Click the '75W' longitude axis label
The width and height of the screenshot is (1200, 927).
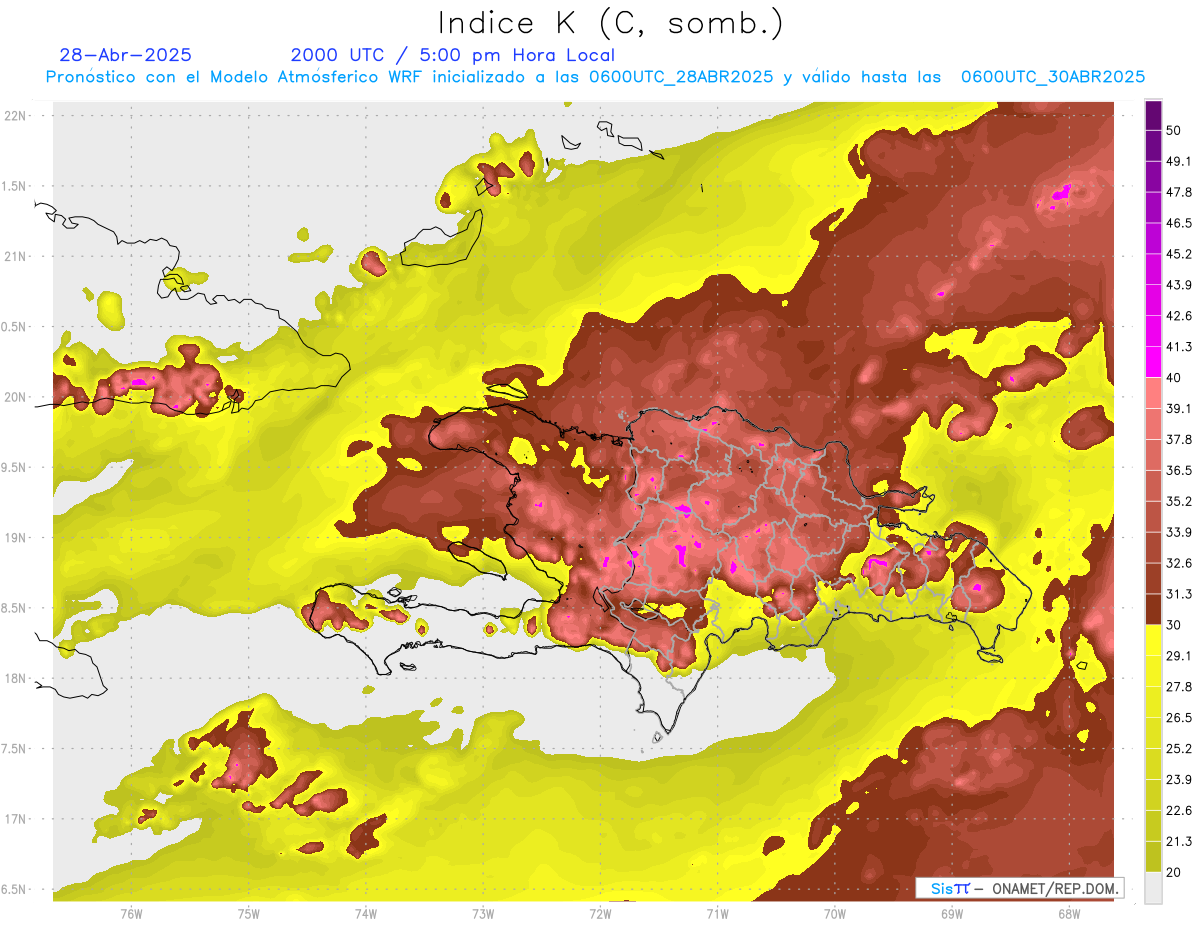248,913
